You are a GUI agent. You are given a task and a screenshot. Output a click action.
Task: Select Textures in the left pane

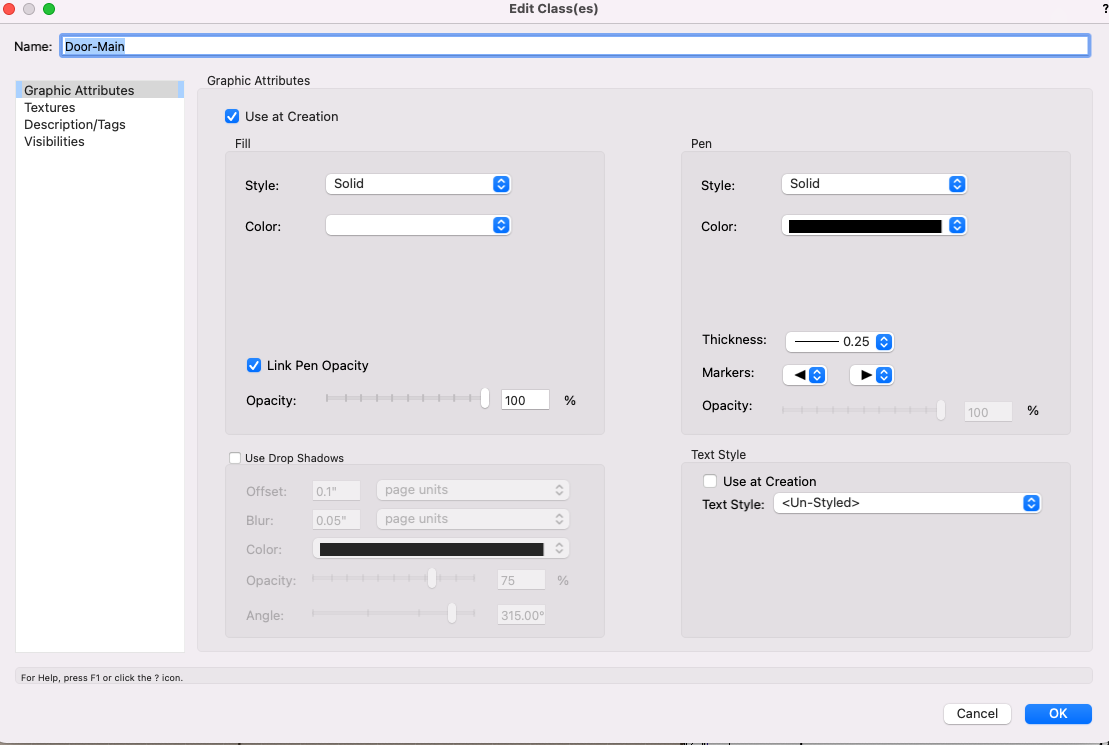click(x=50, y=108)
